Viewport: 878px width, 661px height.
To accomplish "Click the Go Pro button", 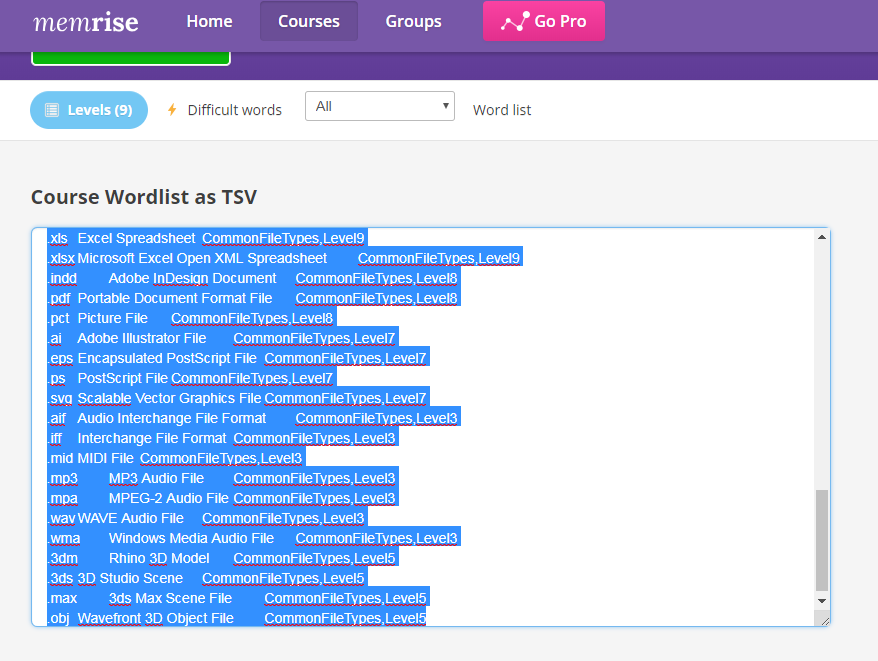I will click(x=544, y=21).
